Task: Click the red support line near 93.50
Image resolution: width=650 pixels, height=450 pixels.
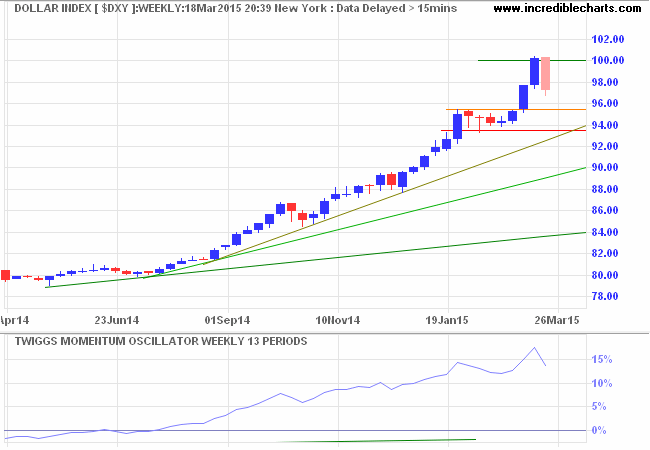Action: (514, 131)
